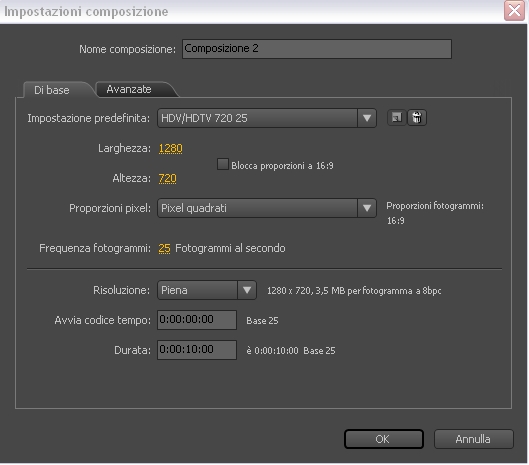The image size is (529, 465).
Task: Click the frame rate value 25
Action: pos(164,248)
